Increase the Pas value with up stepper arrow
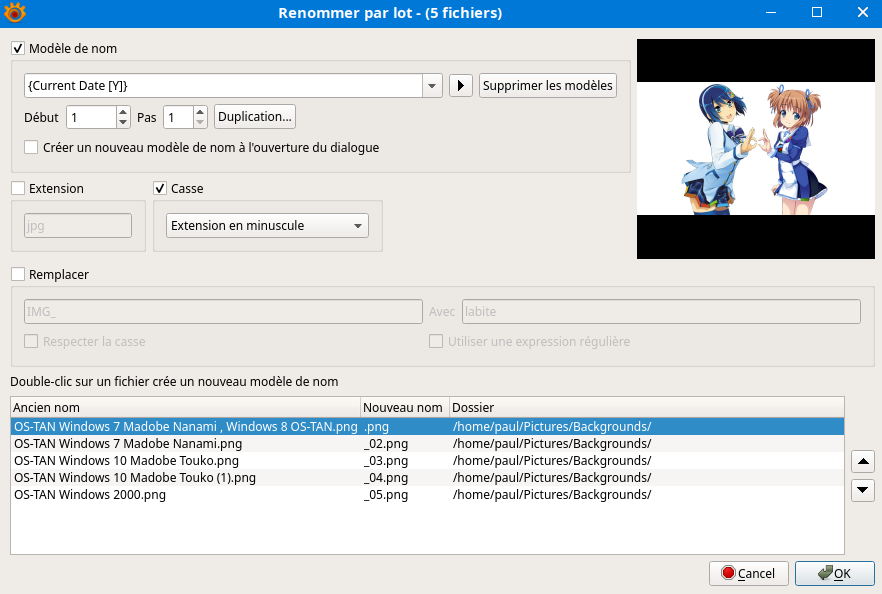882x594 pixels. (x=200, y=111)
